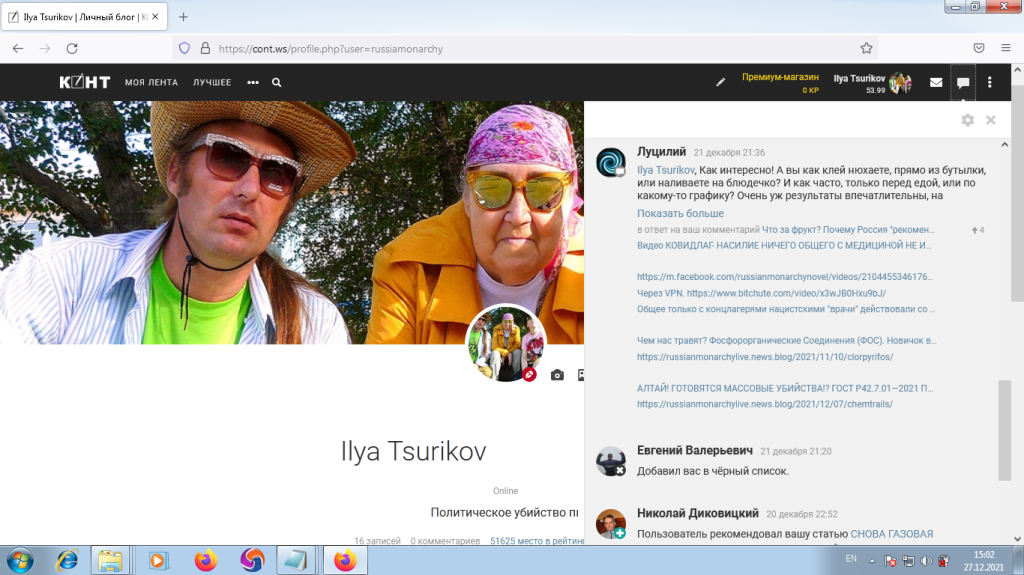
Task: Go to the Моя лента tab
Action: click(x=150, y=83)
